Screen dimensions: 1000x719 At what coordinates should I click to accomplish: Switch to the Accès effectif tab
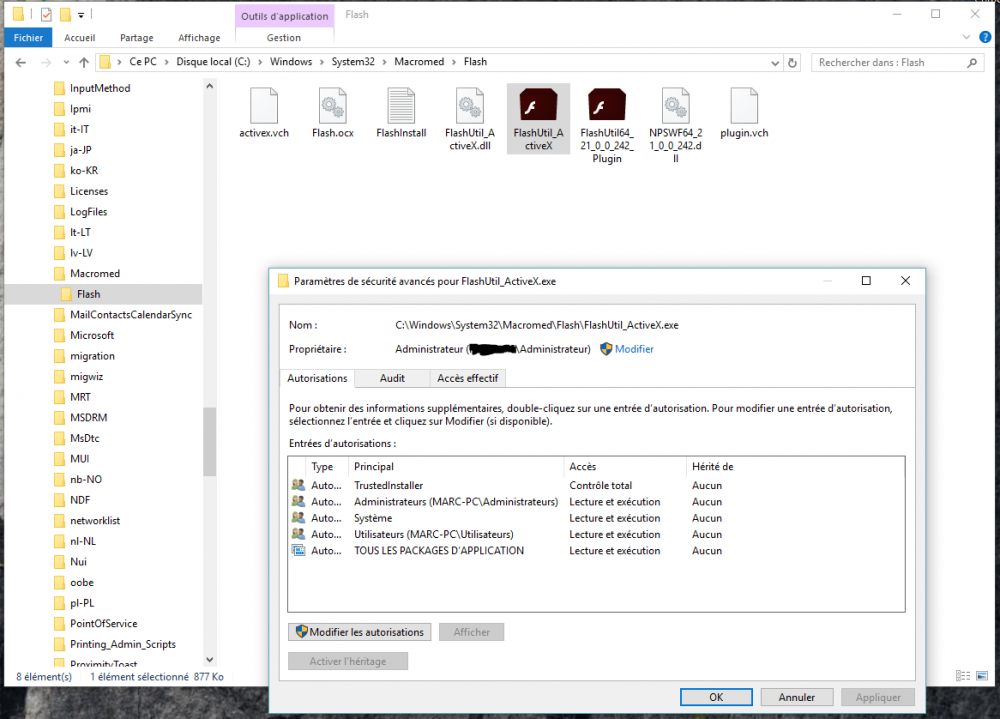coord(468,378)
